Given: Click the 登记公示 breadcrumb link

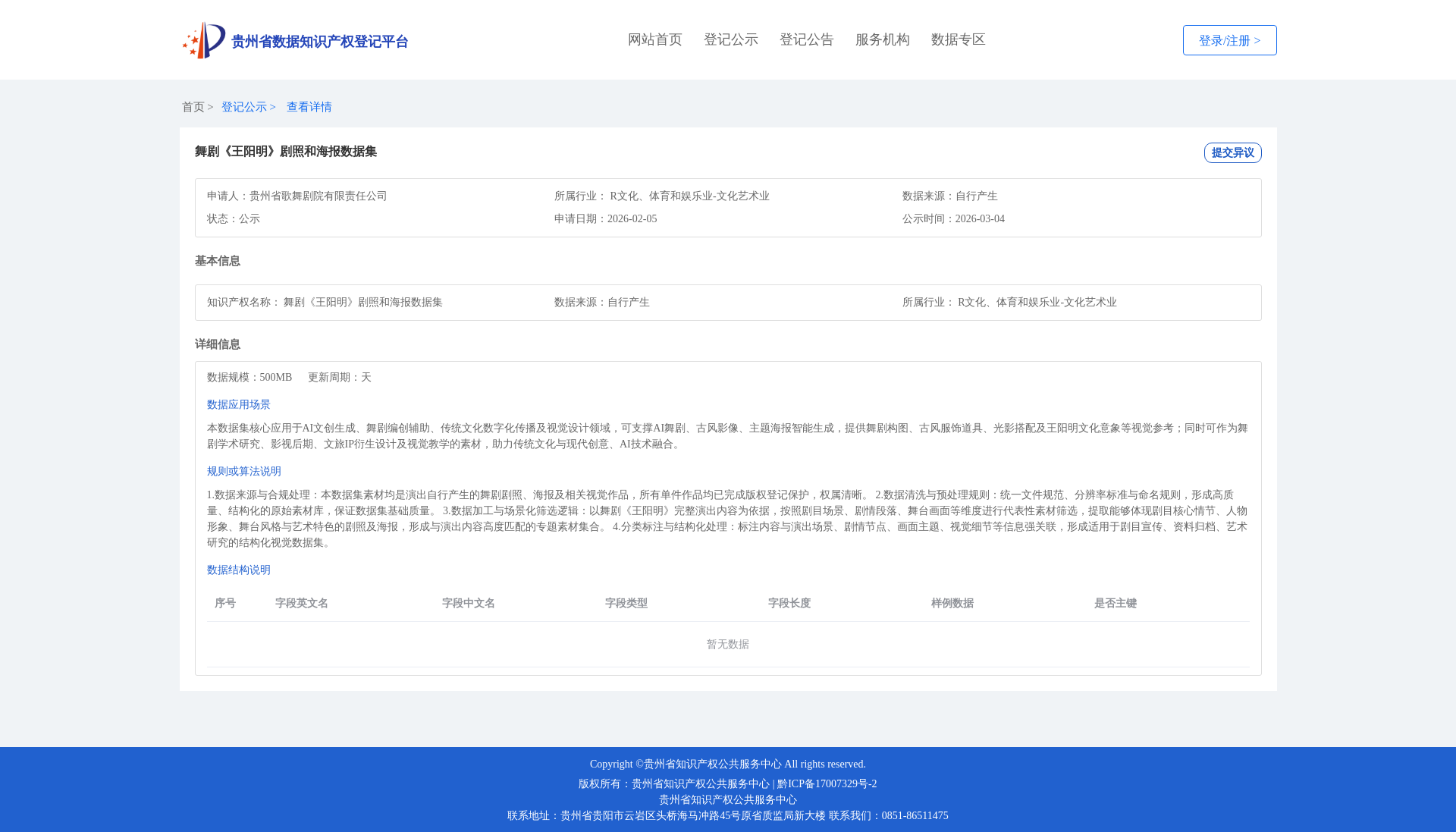Looking at the screenshot, I should 244,107.
